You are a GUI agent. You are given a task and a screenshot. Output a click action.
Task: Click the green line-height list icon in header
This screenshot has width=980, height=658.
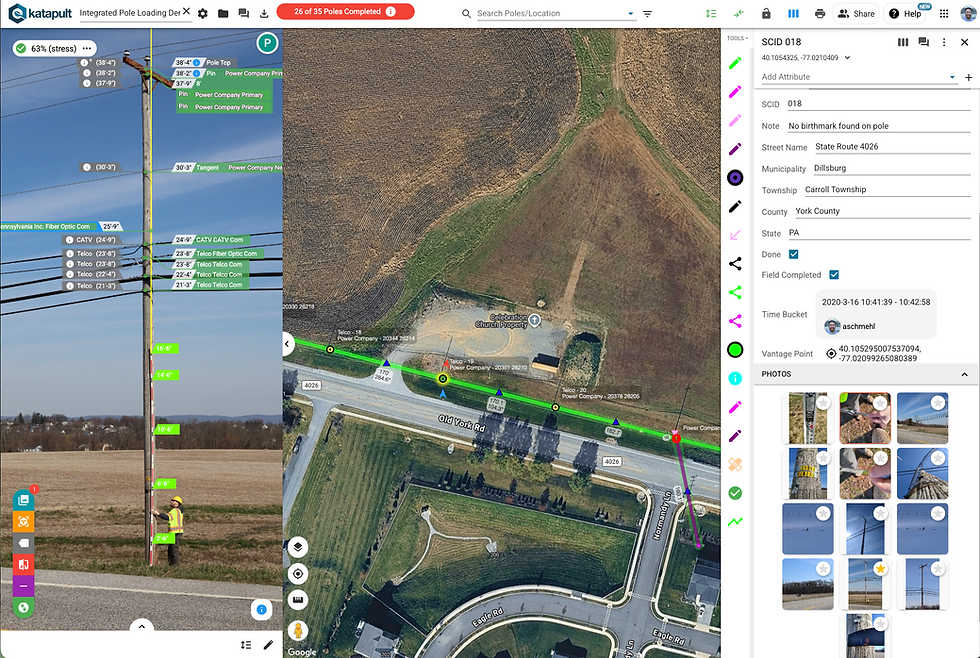click(x=711, y=13)
